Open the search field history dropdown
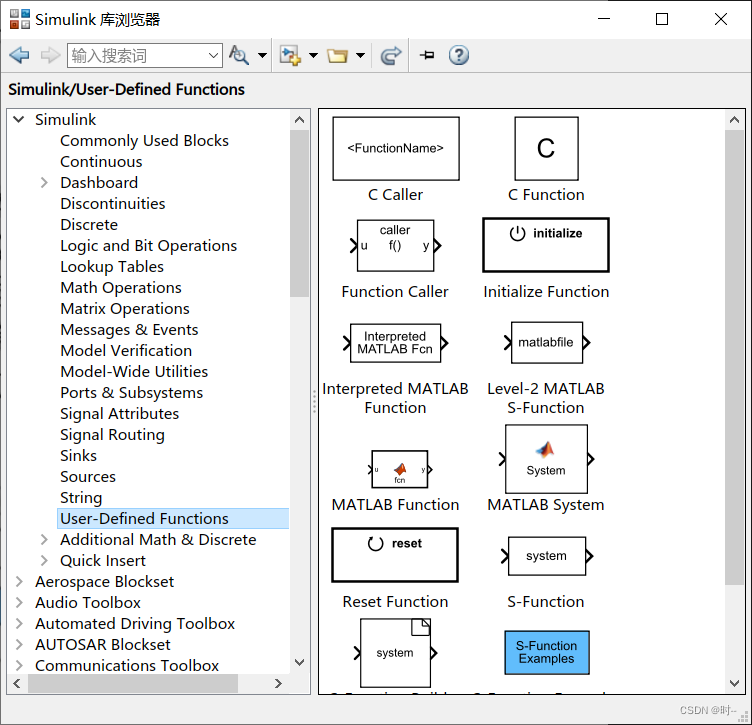 214,56
